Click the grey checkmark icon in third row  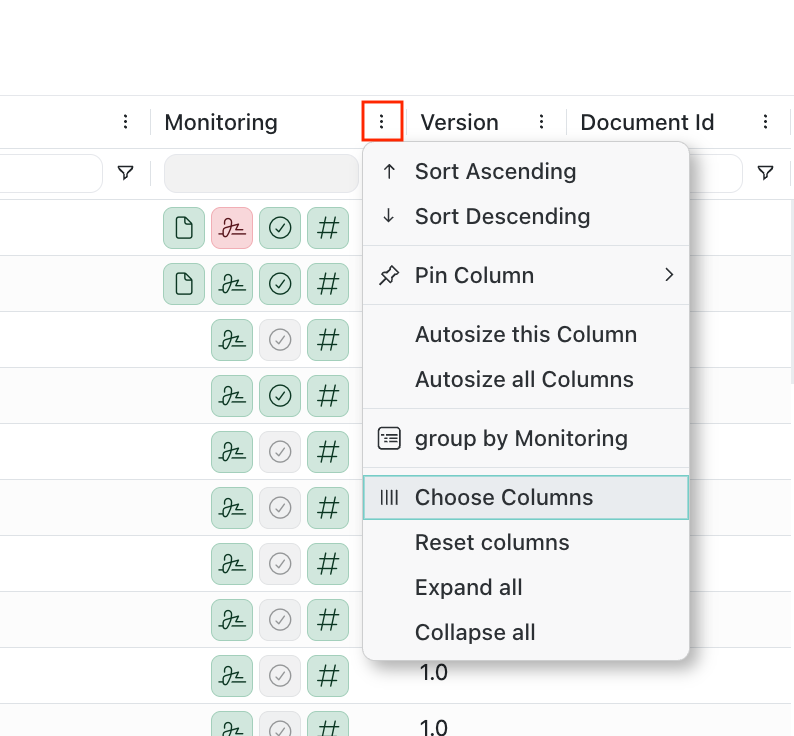tap(280, 340)
